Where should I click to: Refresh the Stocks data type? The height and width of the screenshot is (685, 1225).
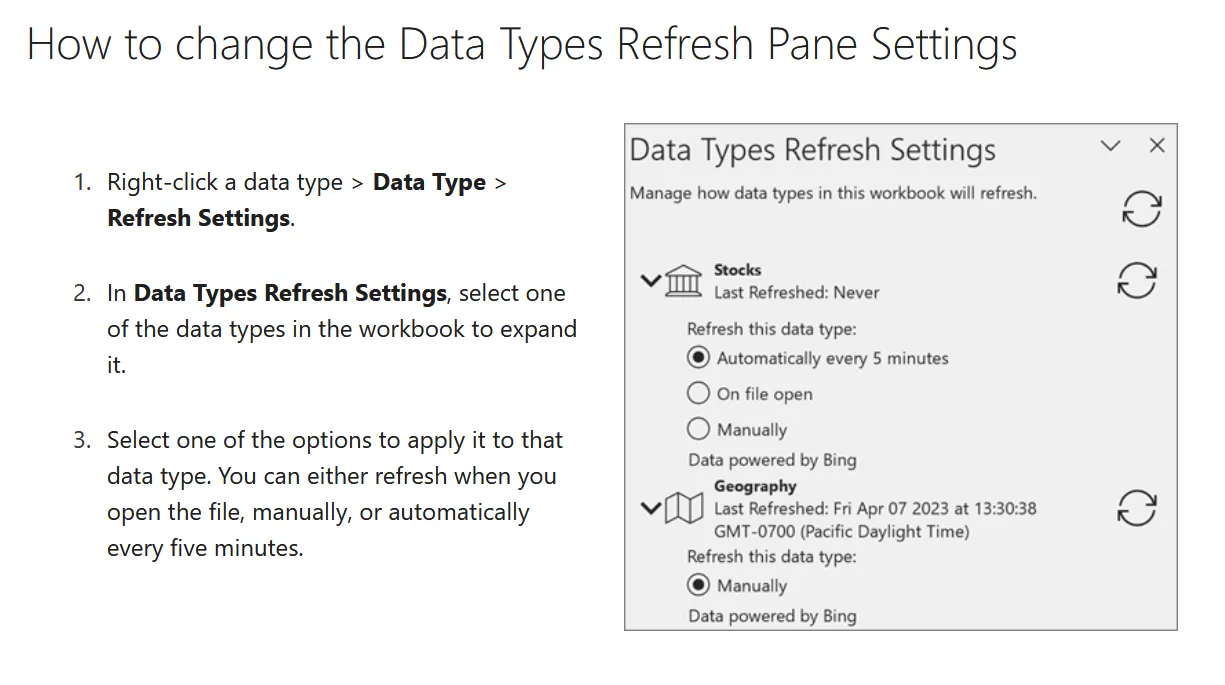coord(1136,280)
